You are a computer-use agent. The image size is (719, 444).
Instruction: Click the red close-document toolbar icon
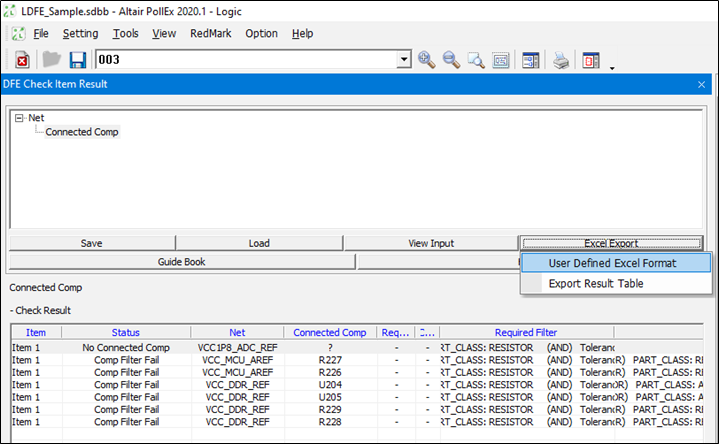pyautogui.click(x=22, y=60)
